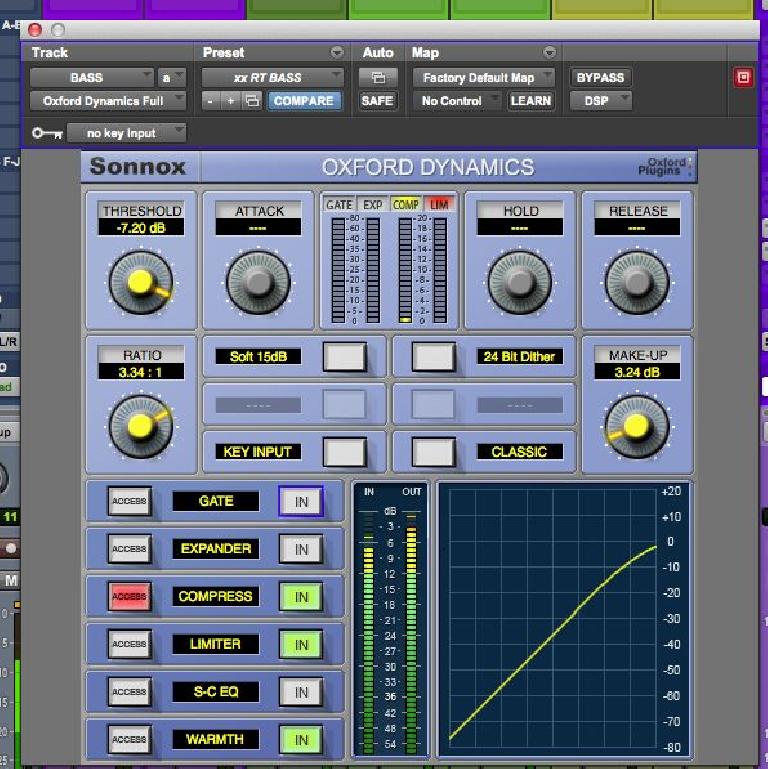Image resolution: width=768 pixels, height=769 pixels.
Task: Open the Oxford Dynamics Full plugin selector
Action: click(107, 101)
